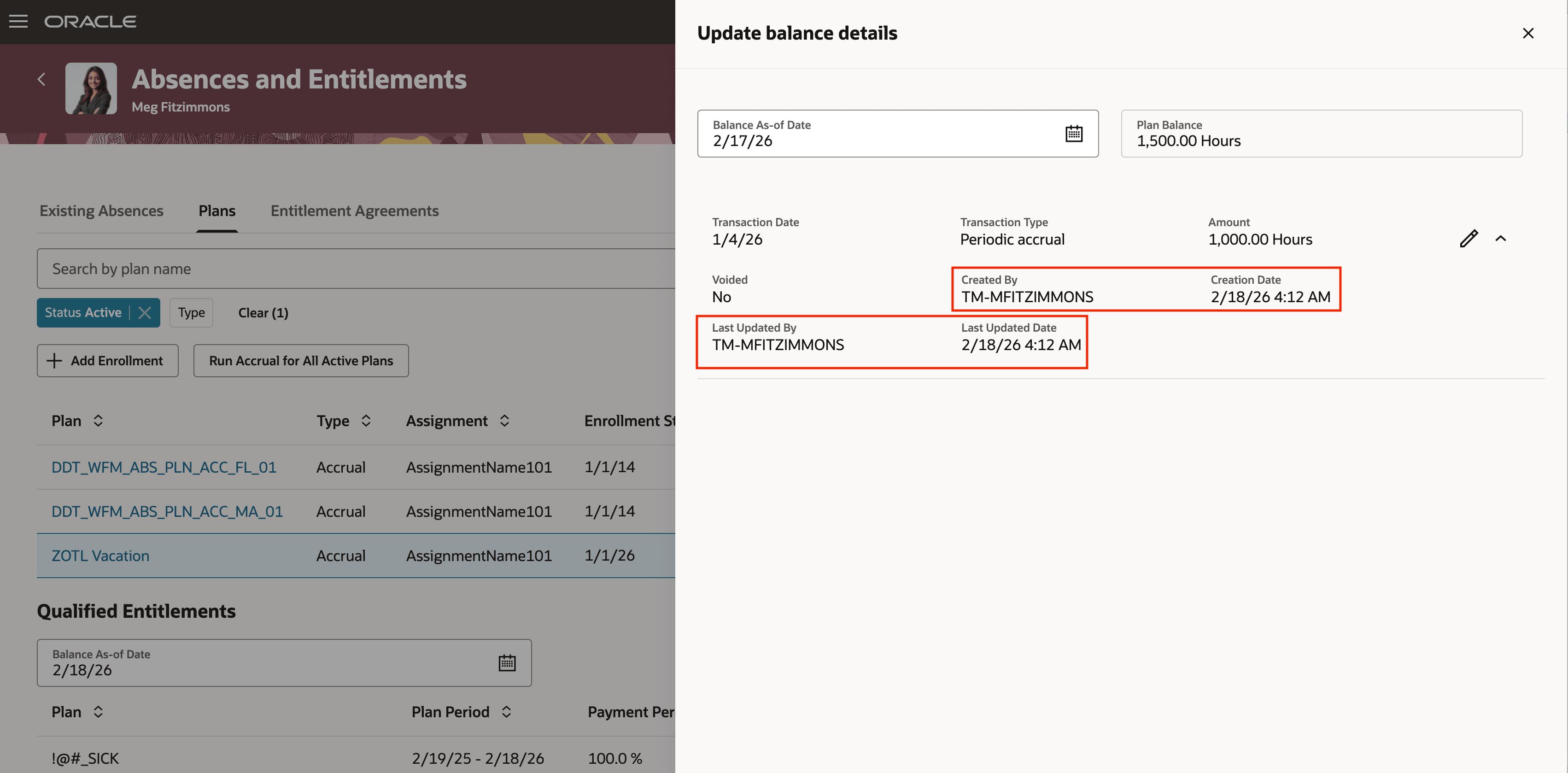Click the Search by plan name field

pyautogui.click(x=244, y=269)
